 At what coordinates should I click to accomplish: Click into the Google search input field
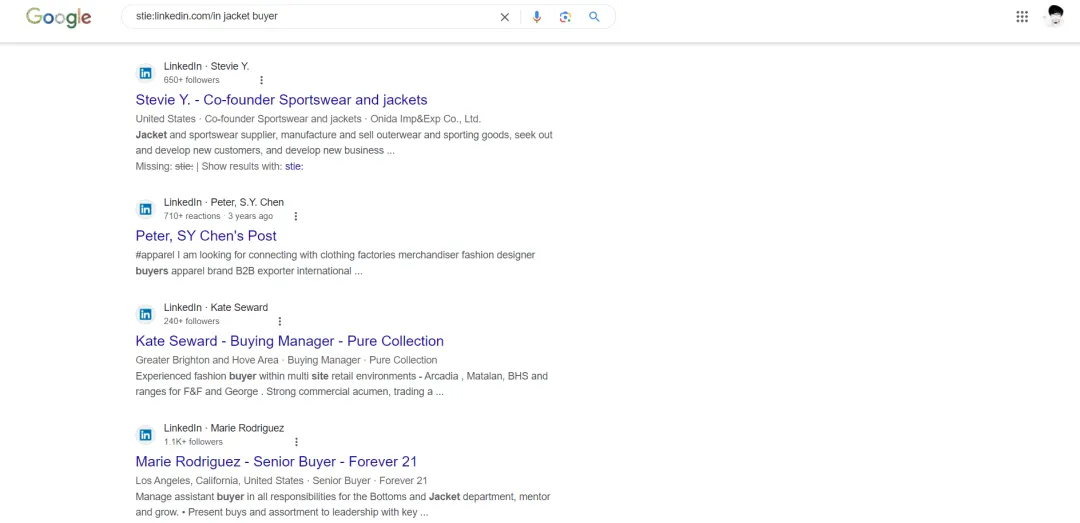click(x=310, y=17)
